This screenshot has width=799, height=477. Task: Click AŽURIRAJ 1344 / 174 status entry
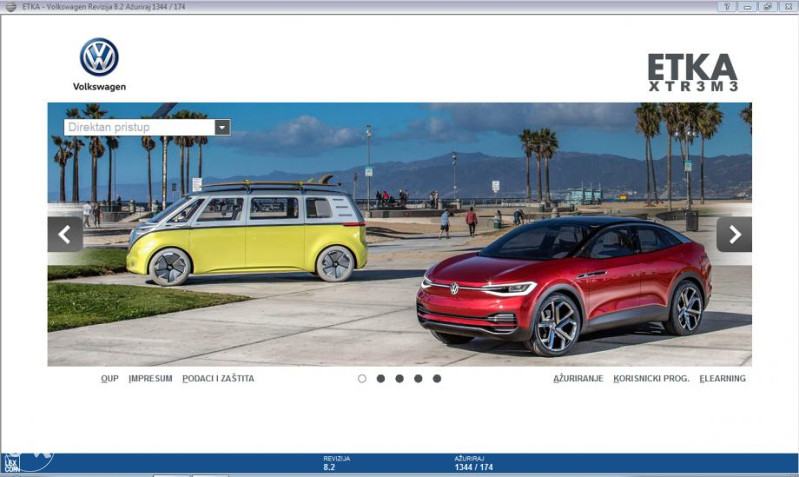coord(473,463)
